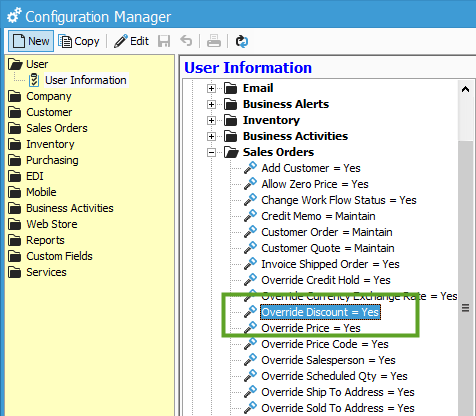Click key icon beside Credit Memo
This screenshot has height=416, width=476.
(x=250, y=215)
